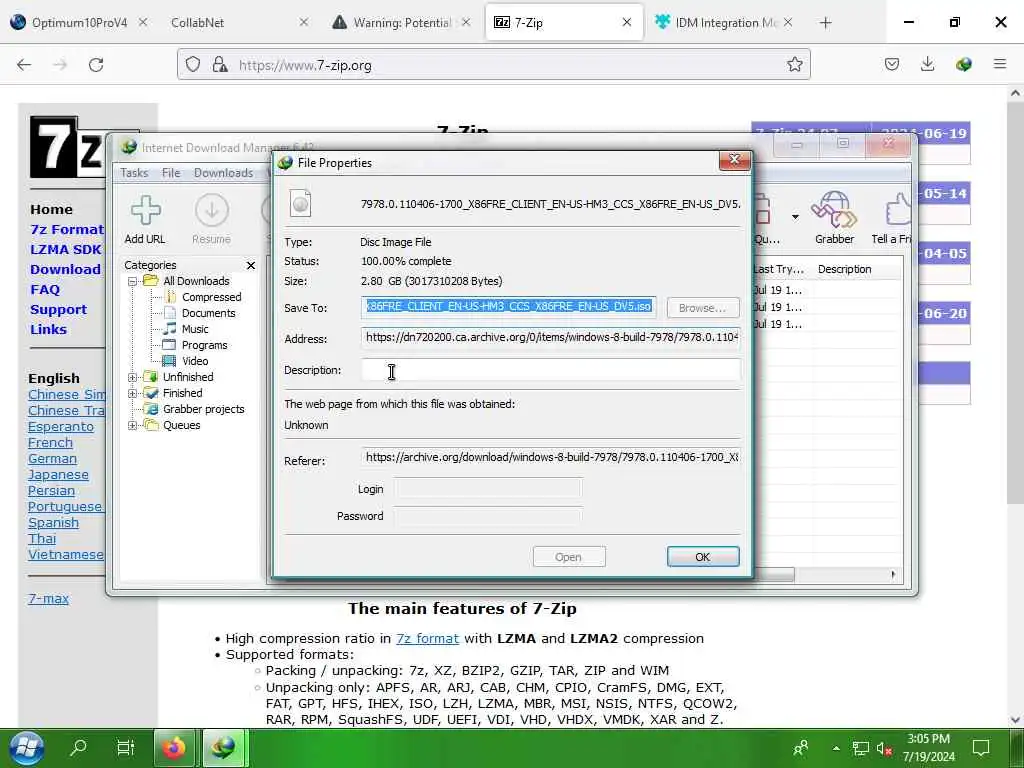Go to the 7-Zip Download page link

point(65,269)
